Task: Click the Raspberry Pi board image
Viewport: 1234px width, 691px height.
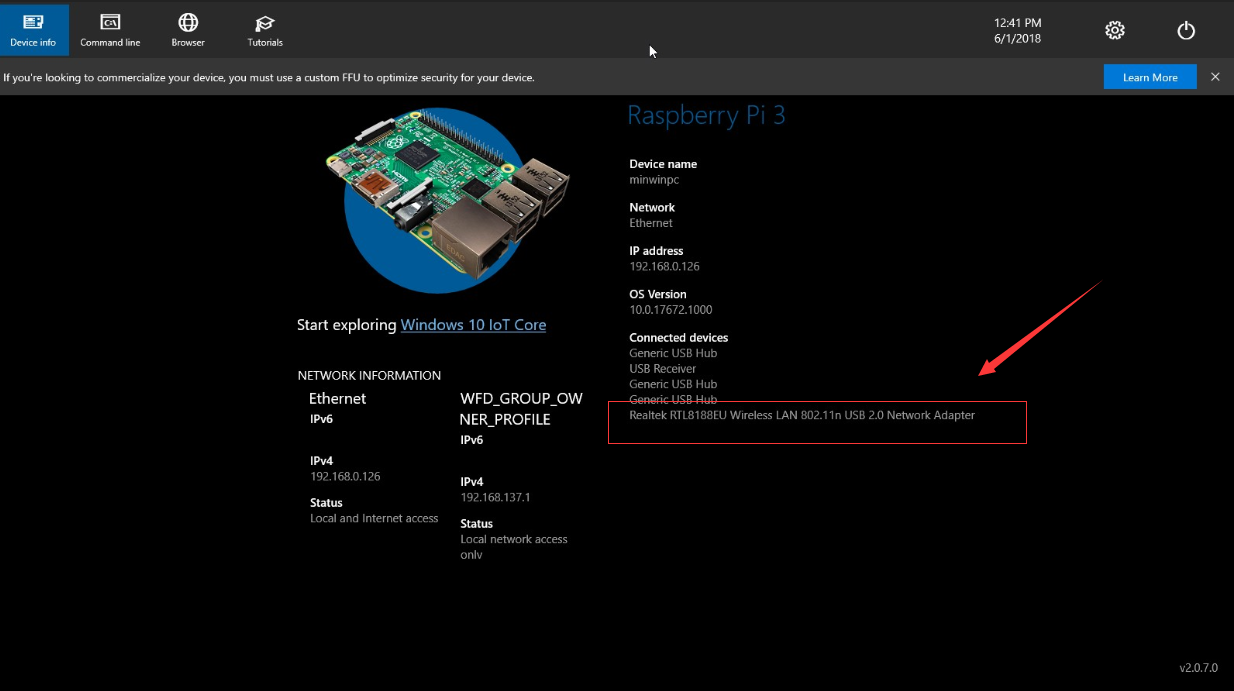Action: click(x=440, y=200)
